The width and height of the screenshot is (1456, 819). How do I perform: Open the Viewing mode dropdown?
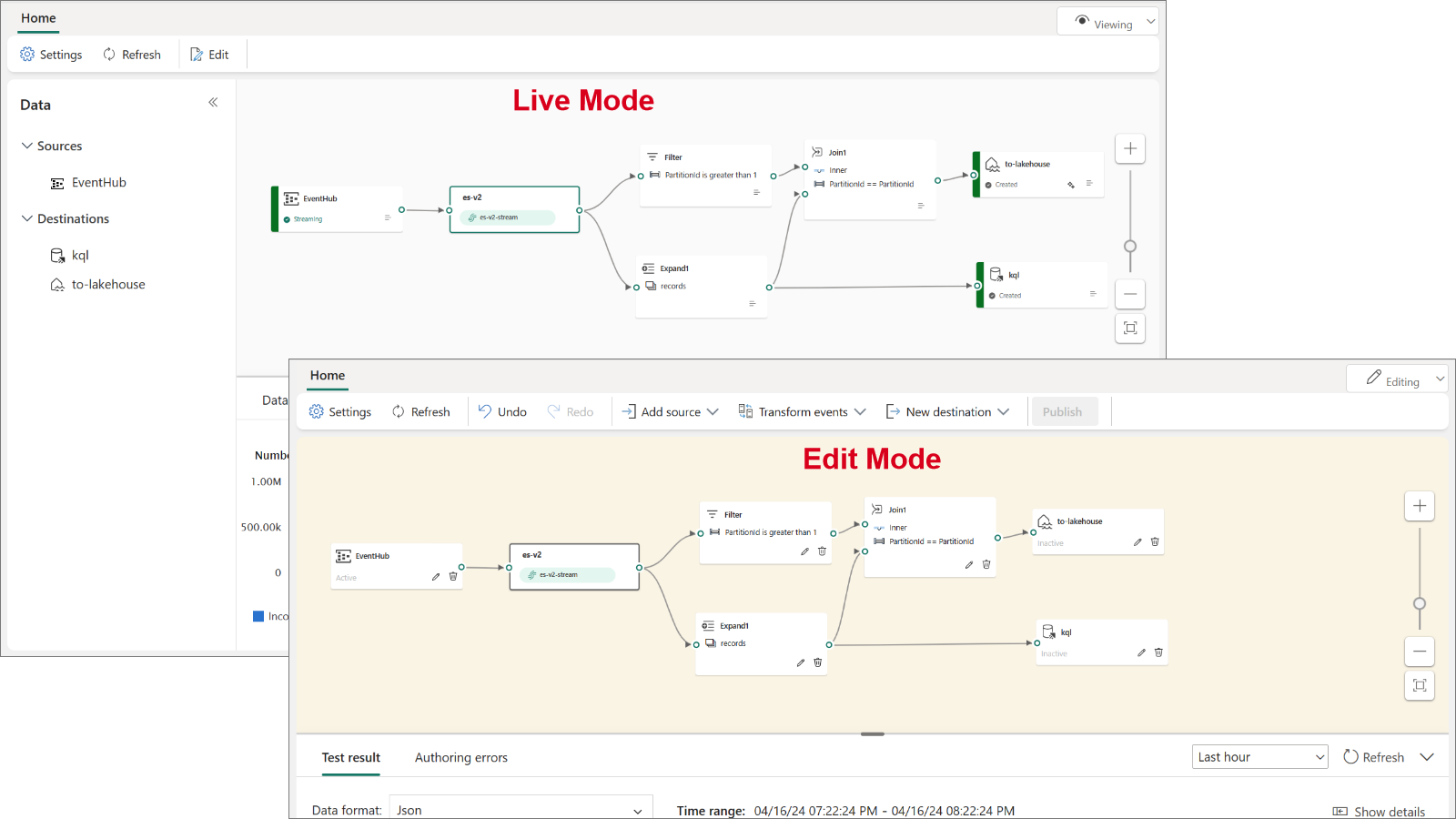tap(1107, 22)
